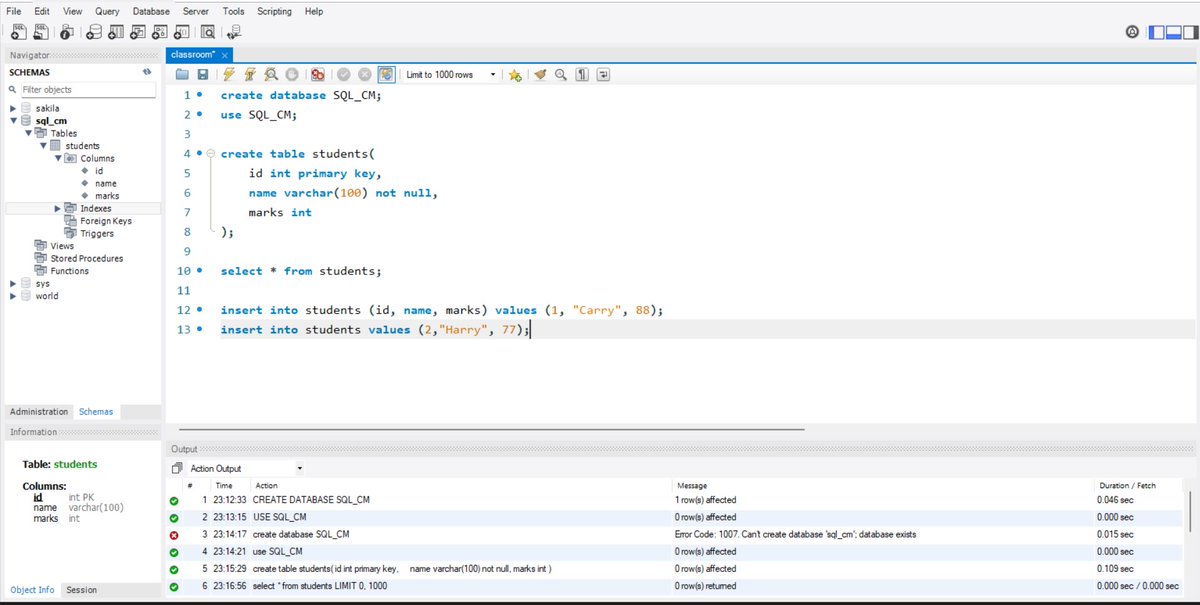The height and width of the screenshot is (605, 1200).
Task: Rollback the transaction (X icon)
Action: coord(364,75)
